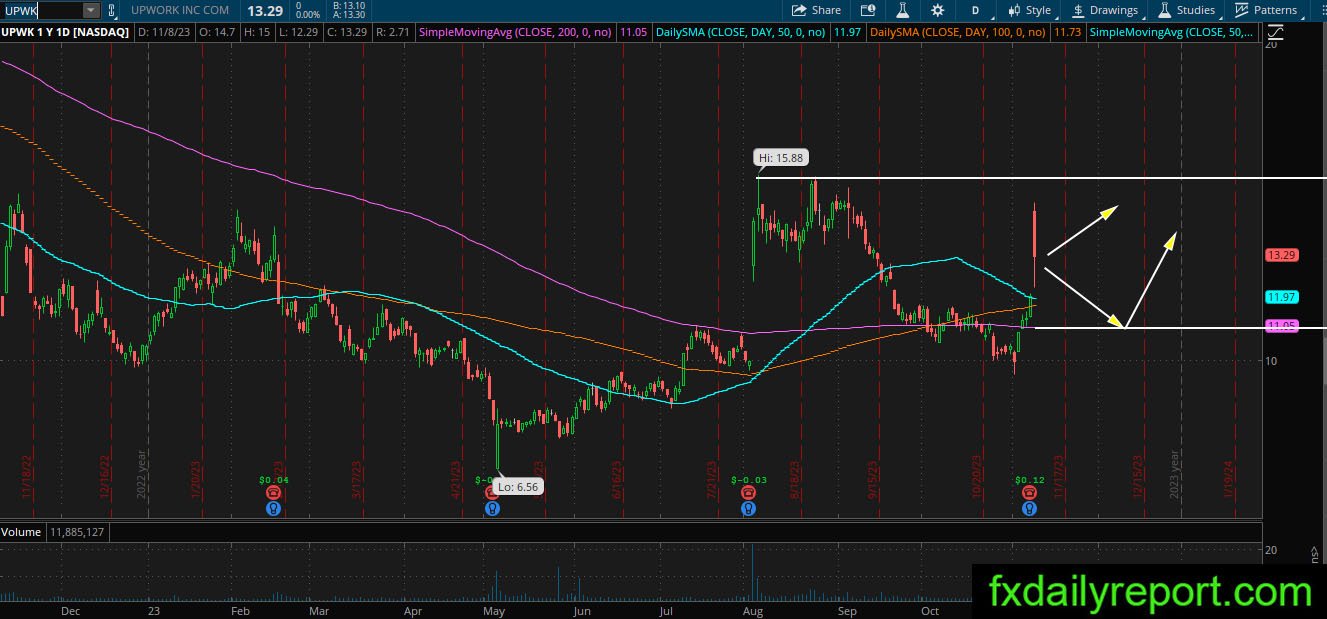Image resolution: width=1327 pixels, height=619 pixels.
Task: Click the UPWK symbol input field
Action: (41, 10)
